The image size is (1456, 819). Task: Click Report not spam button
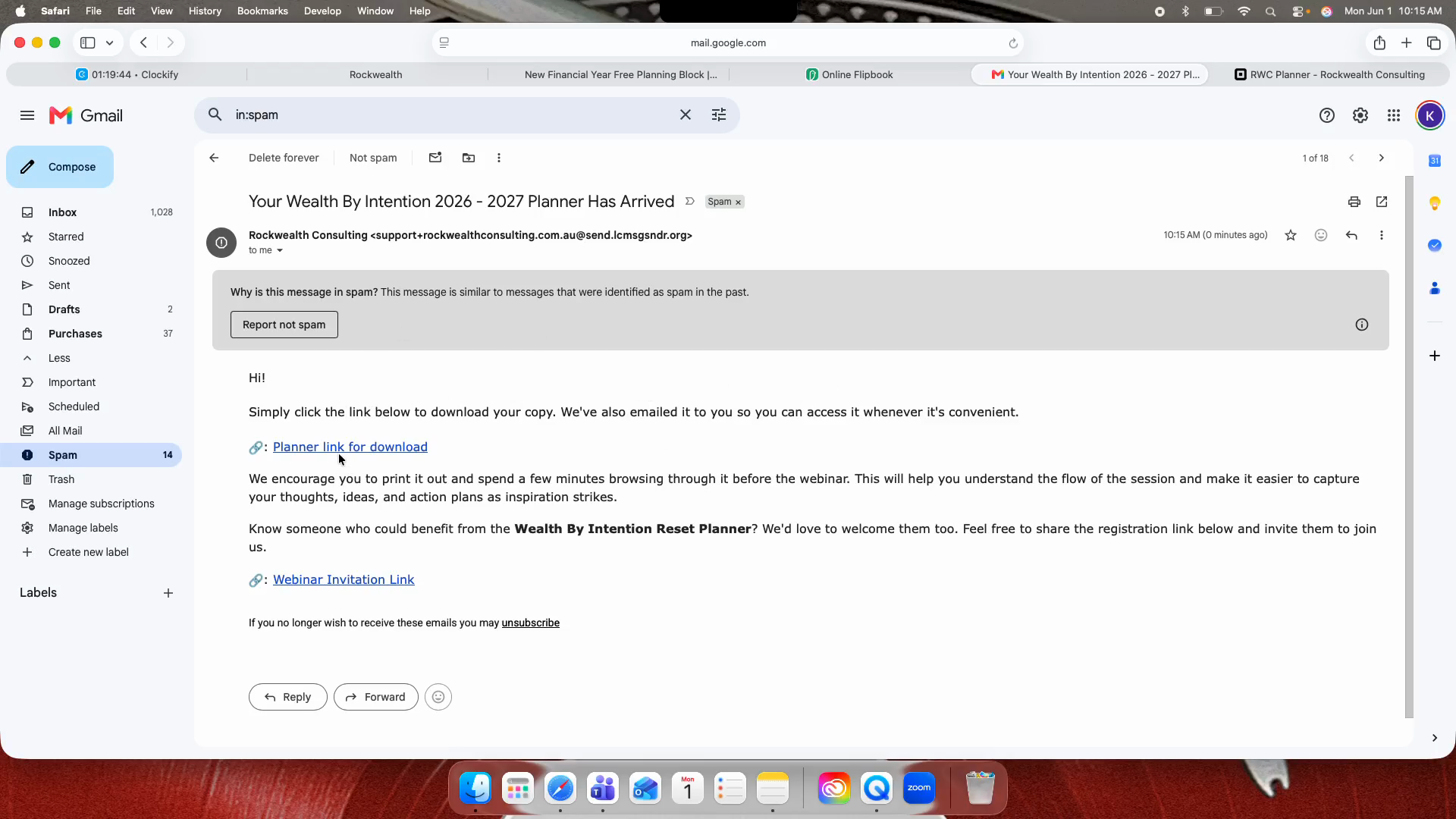[284, 325]
